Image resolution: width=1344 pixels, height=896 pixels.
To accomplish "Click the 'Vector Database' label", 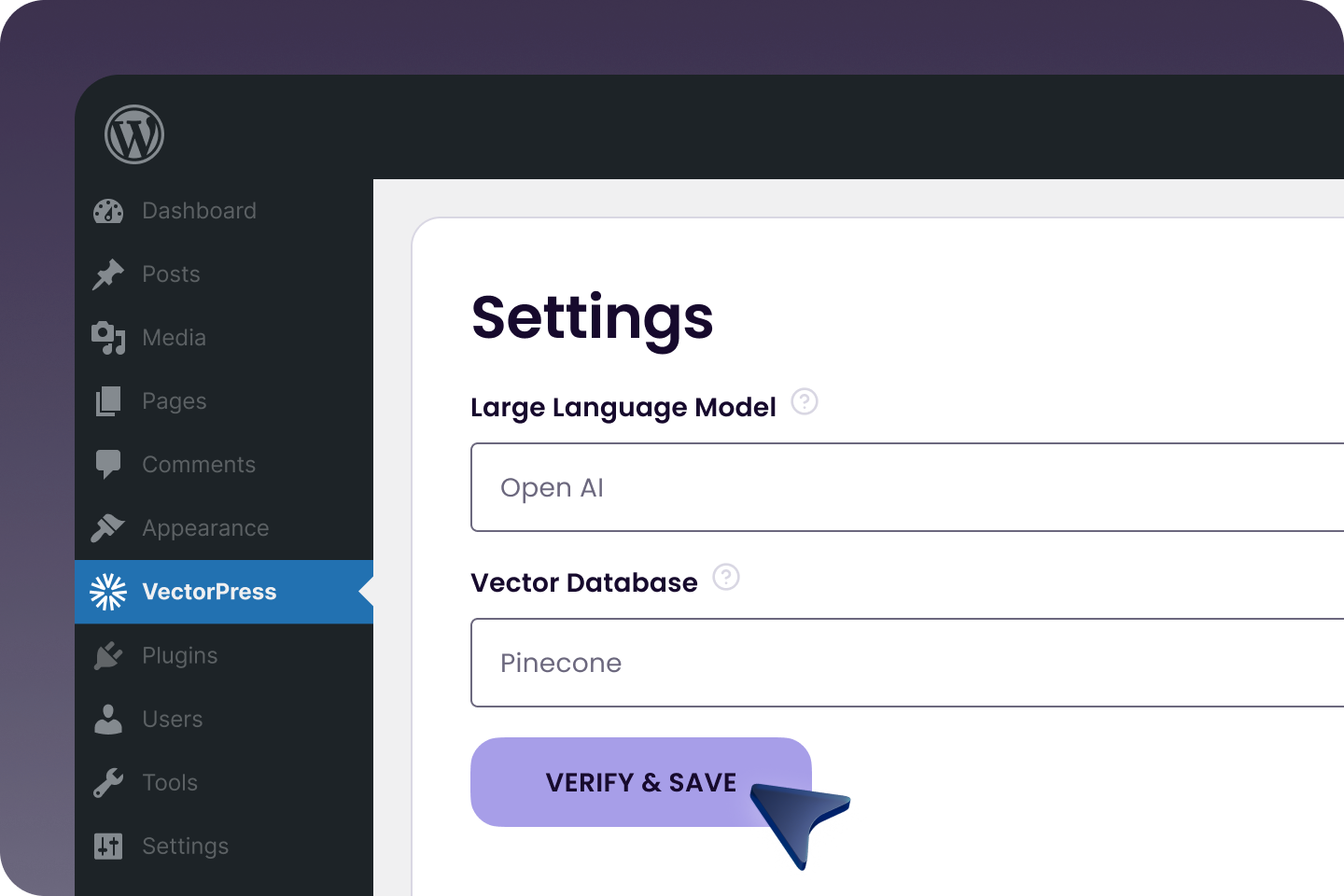I will pyautogui.click(x=584, y=582).
